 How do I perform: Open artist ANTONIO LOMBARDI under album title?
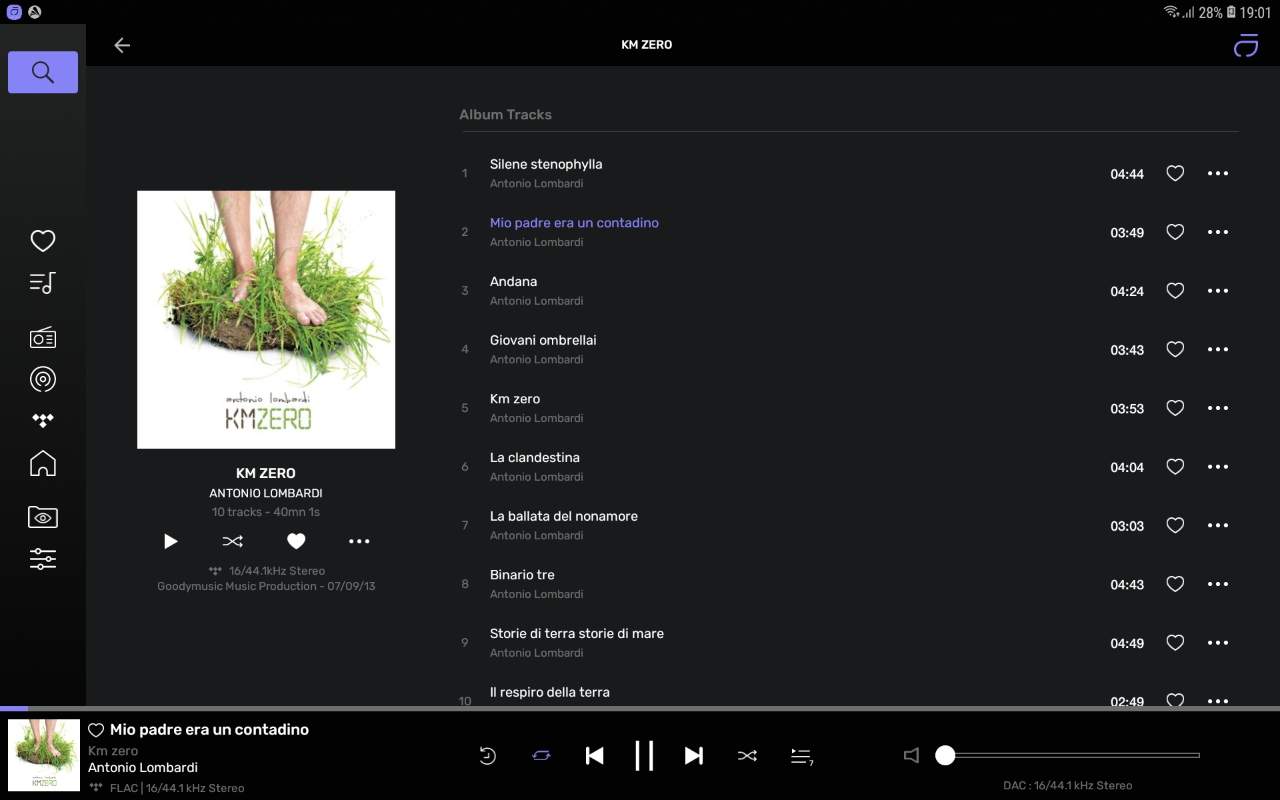[x=265, y=493]
